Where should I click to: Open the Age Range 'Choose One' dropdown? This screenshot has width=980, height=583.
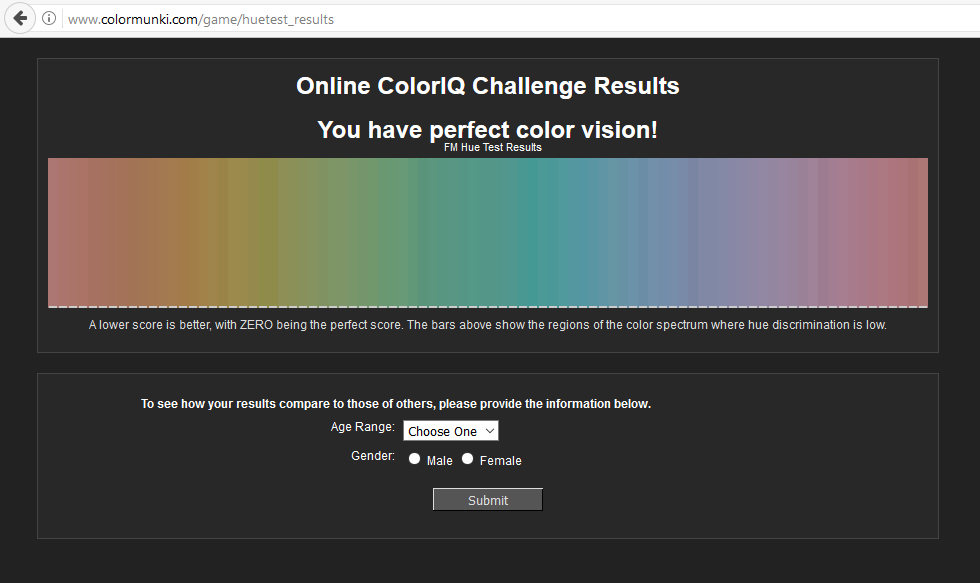pyautogui.click(x=450, y=431)
